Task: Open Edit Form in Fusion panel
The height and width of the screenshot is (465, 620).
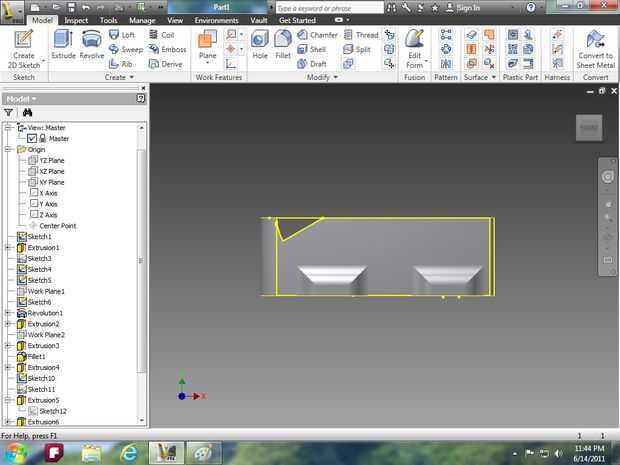Action: click(415, 49)
